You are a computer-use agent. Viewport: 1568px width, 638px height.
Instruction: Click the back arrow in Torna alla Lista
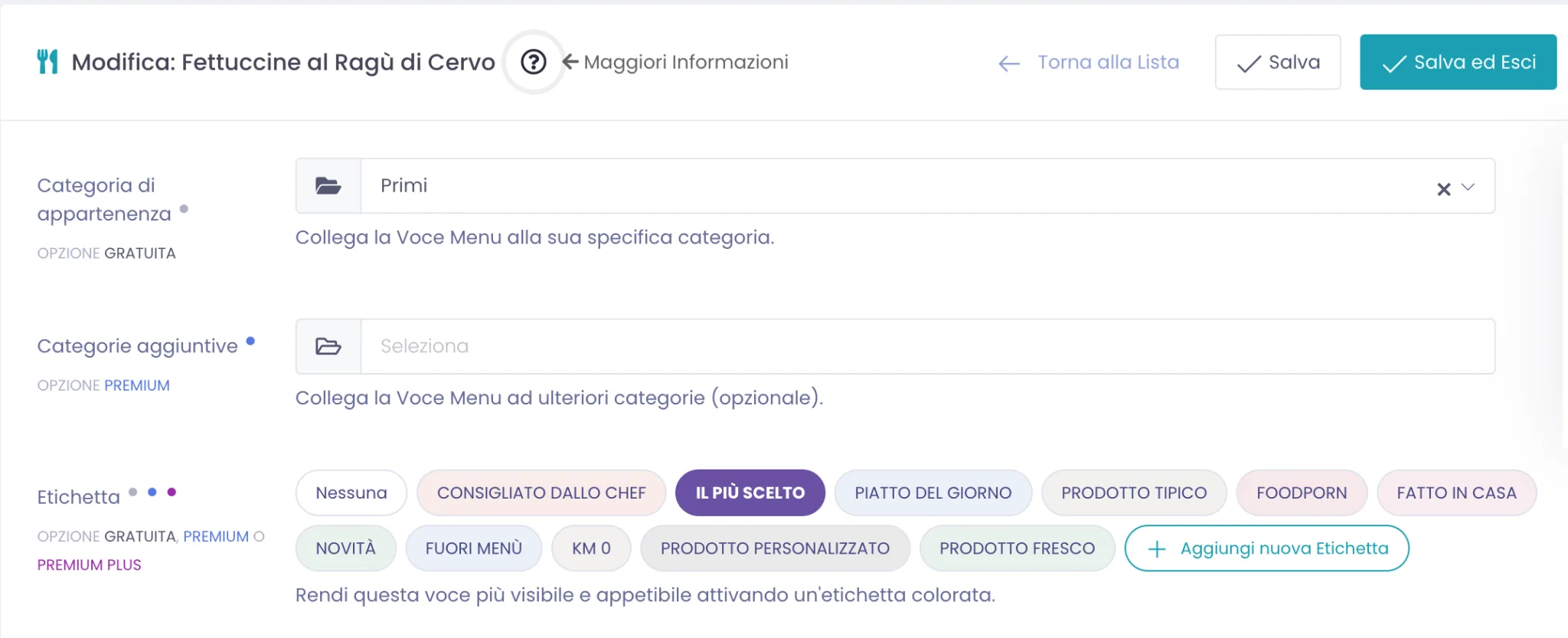[1009, 64]
